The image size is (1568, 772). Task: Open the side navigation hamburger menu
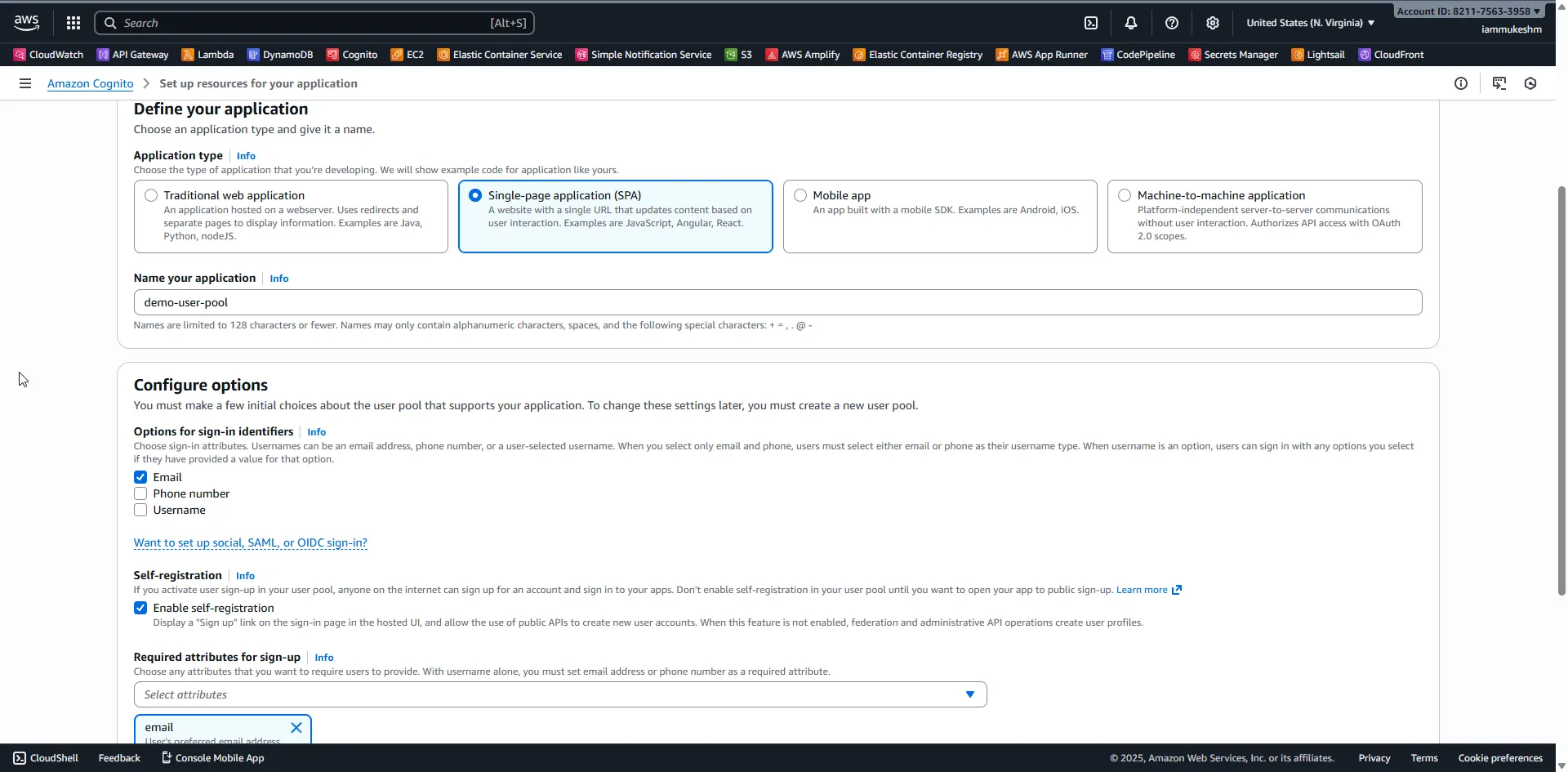[25, 83]
